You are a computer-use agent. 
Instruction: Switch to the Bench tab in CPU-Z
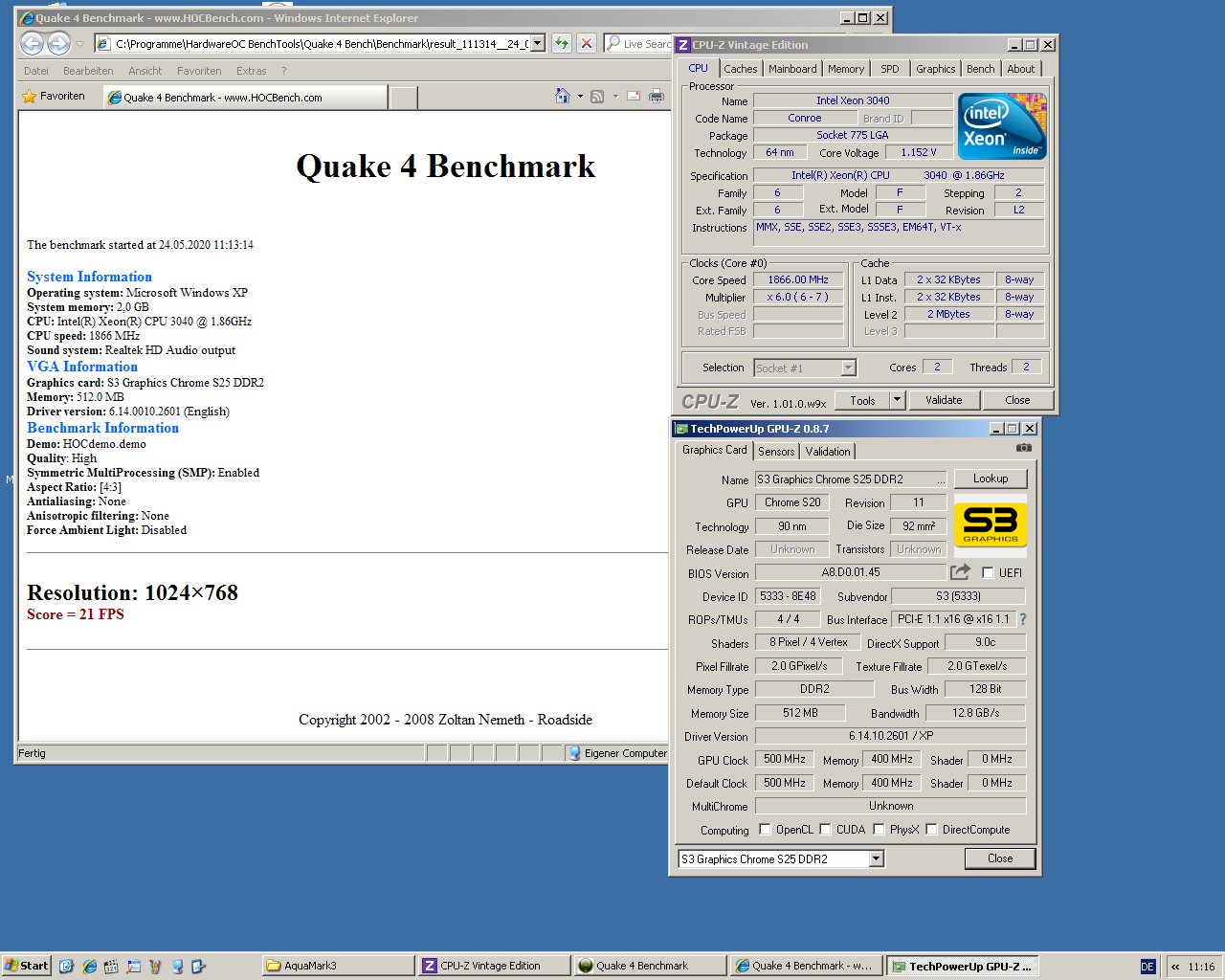tap(980, 69)
